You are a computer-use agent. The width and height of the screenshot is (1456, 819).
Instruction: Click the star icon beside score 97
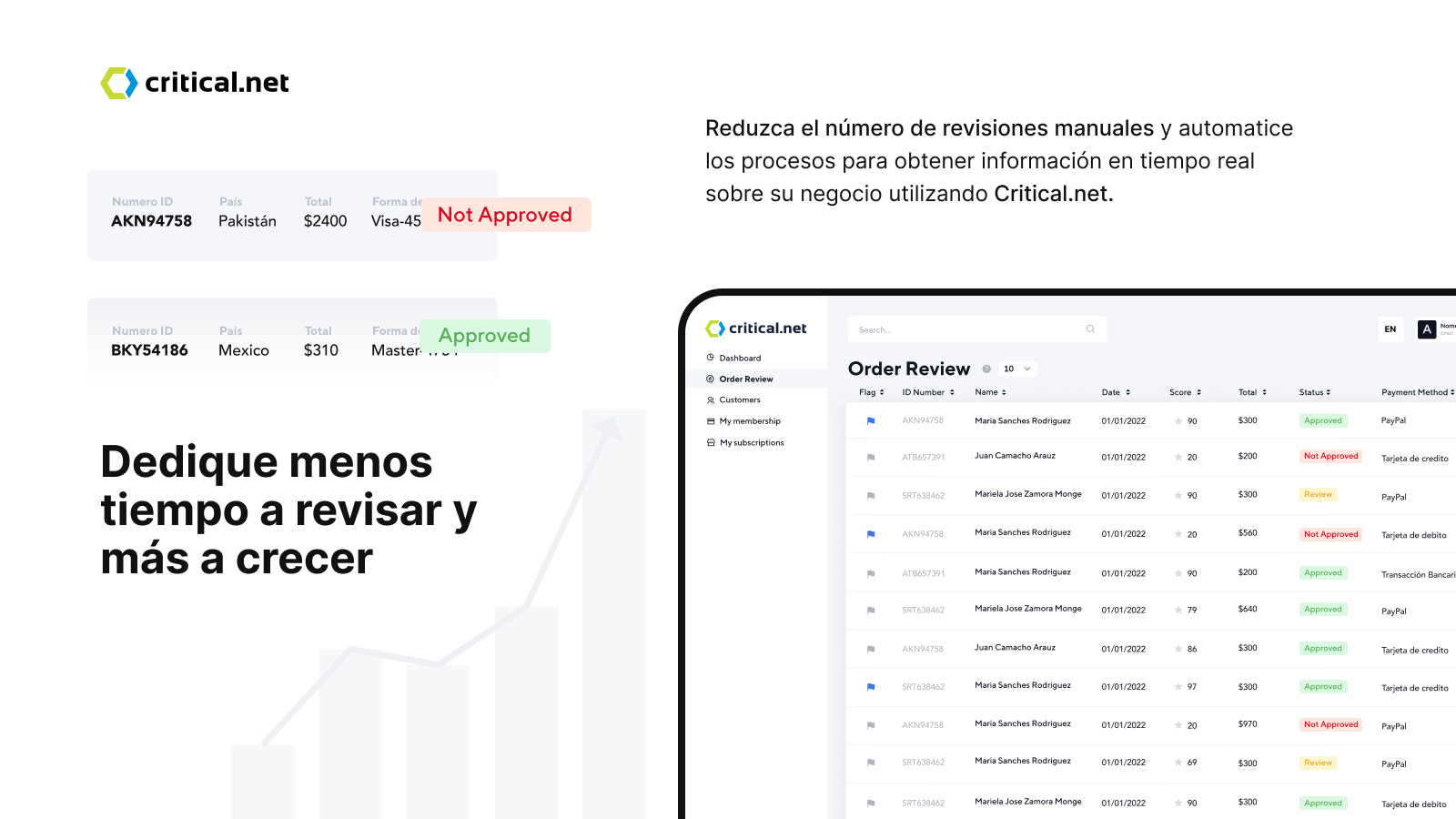1178,687
